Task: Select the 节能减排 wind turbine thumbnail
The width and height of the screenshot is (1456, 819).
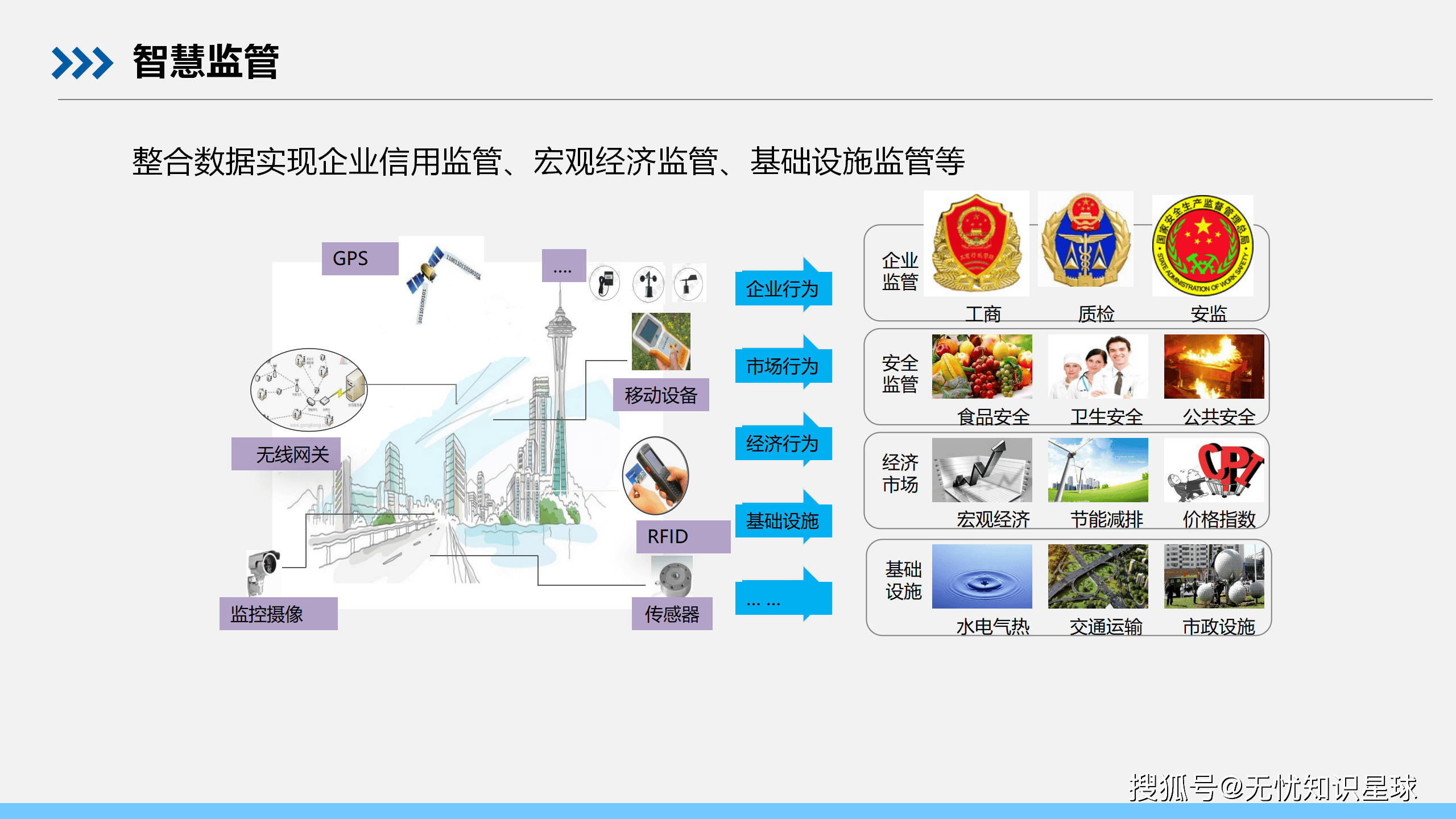Action: pyautogui.click(x=1098, y=470)
